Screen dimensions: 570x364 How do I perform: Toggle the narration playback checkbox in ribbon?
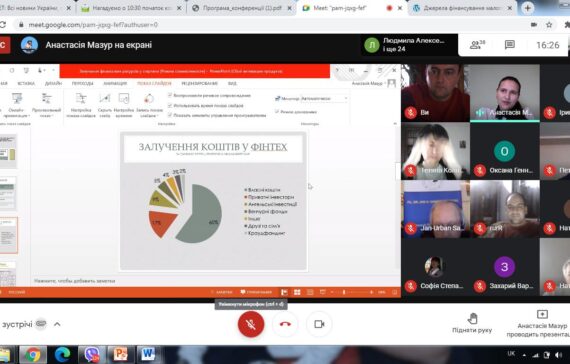coord(170,95)
